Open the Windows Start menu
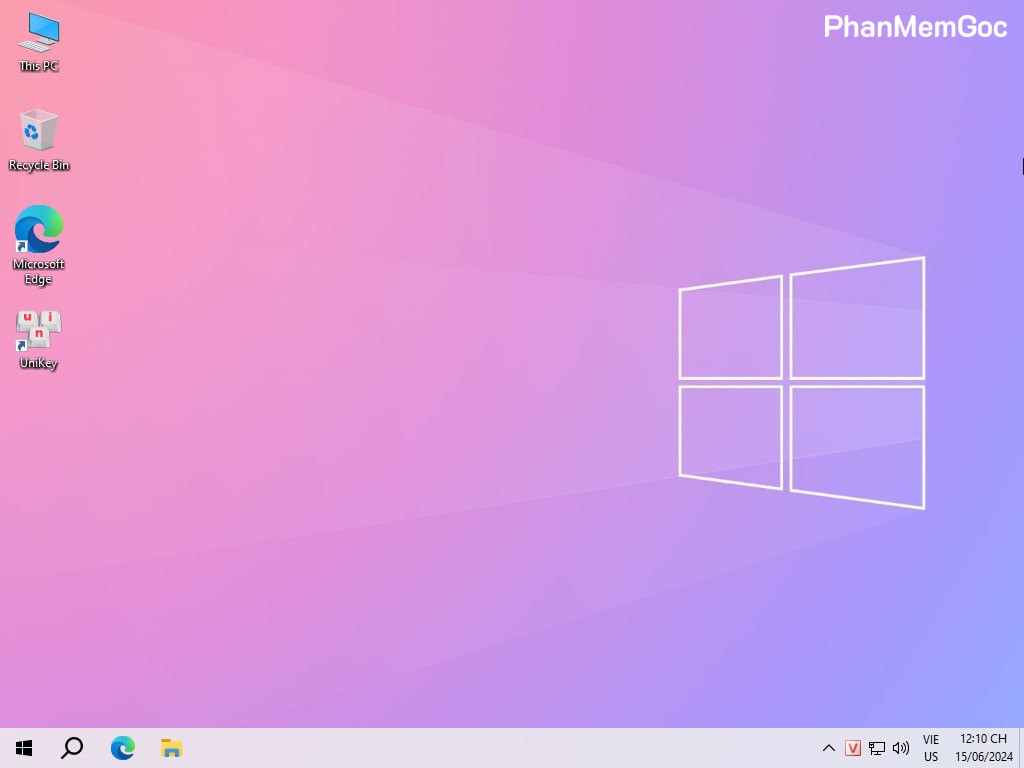Viewport: 1024px width, 768px height. (x=24, y=748)
